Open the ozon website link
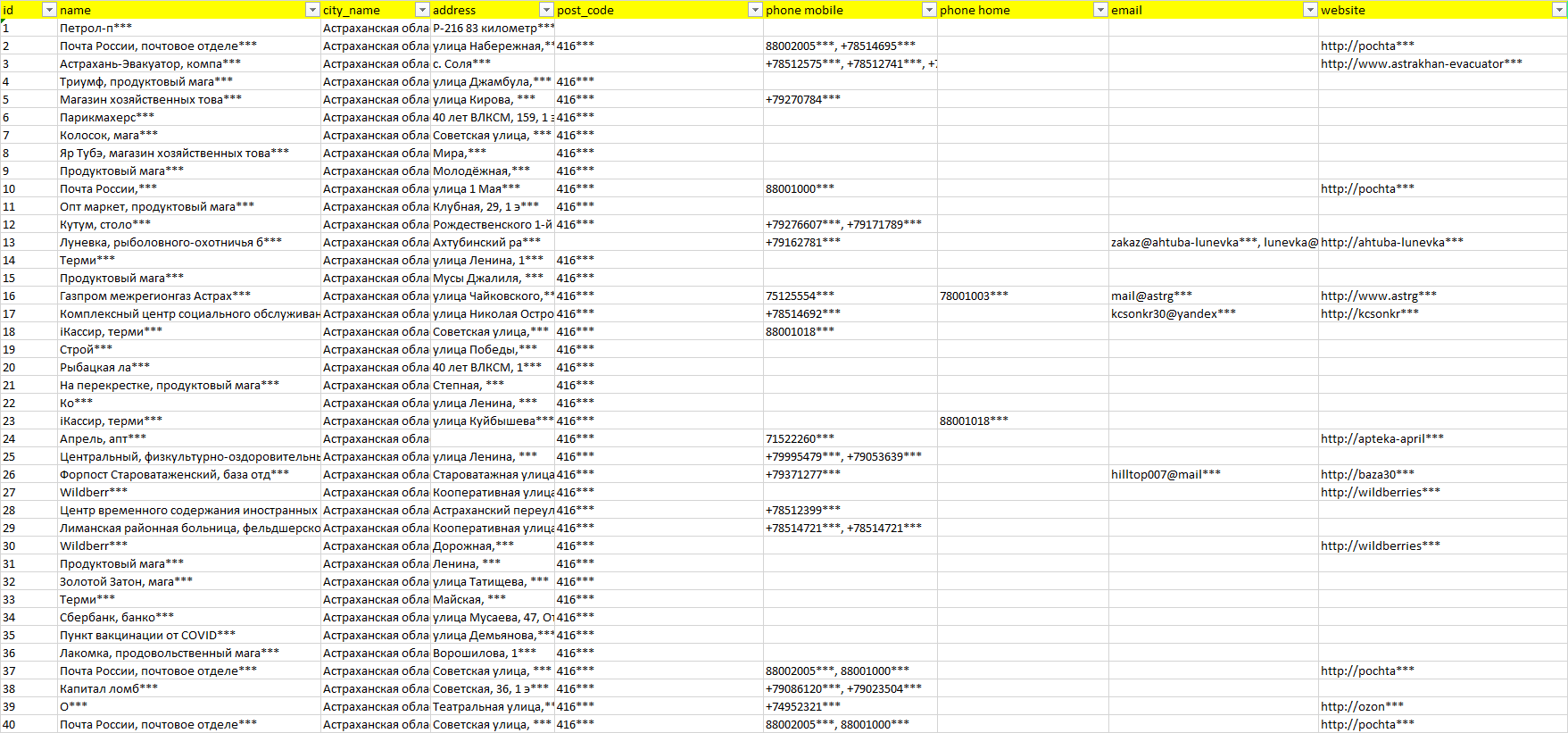Screen dimensions: 1568x733 pos(1362,706)
